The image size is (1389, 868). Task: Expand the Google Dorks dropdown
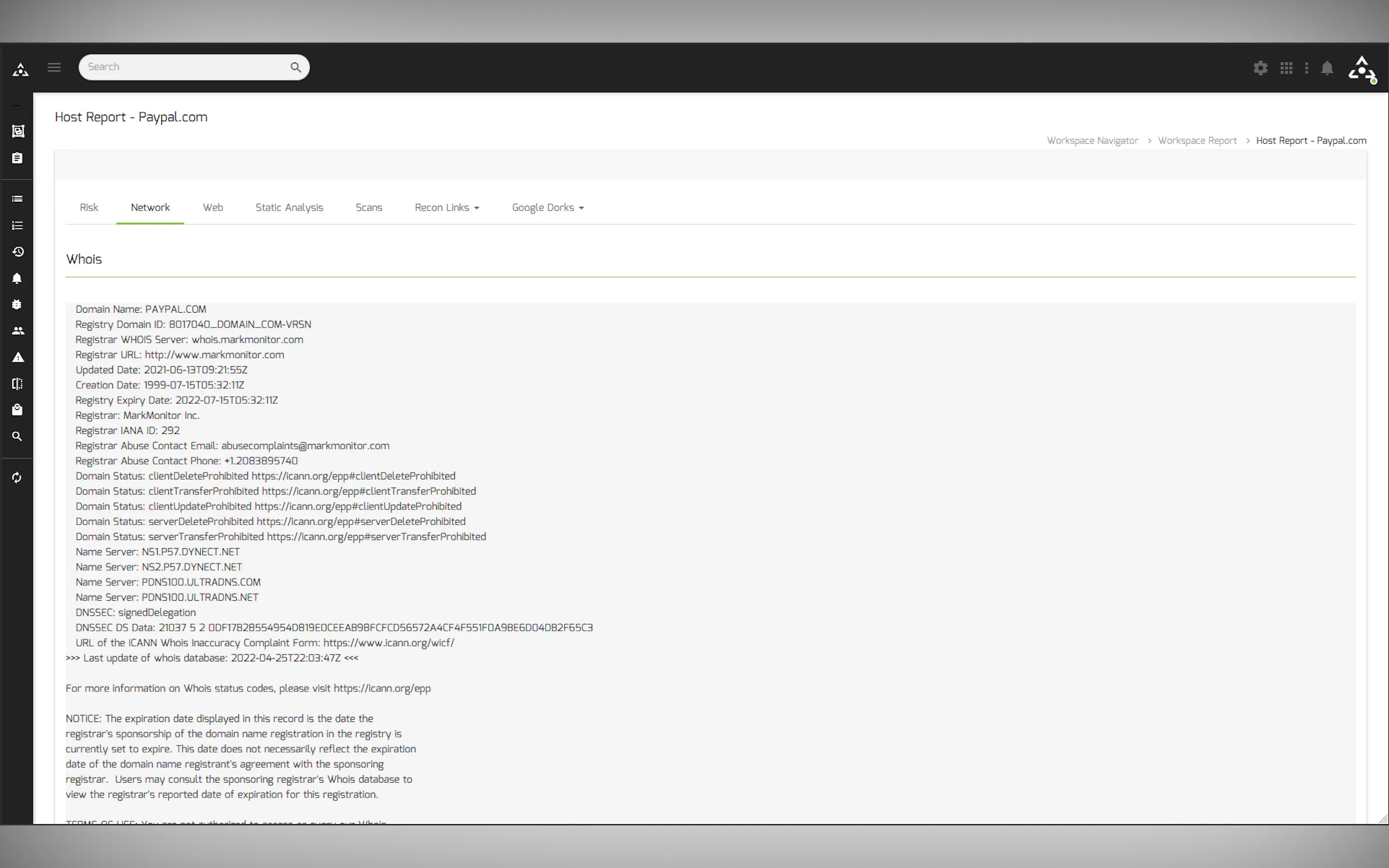[547, 207]
